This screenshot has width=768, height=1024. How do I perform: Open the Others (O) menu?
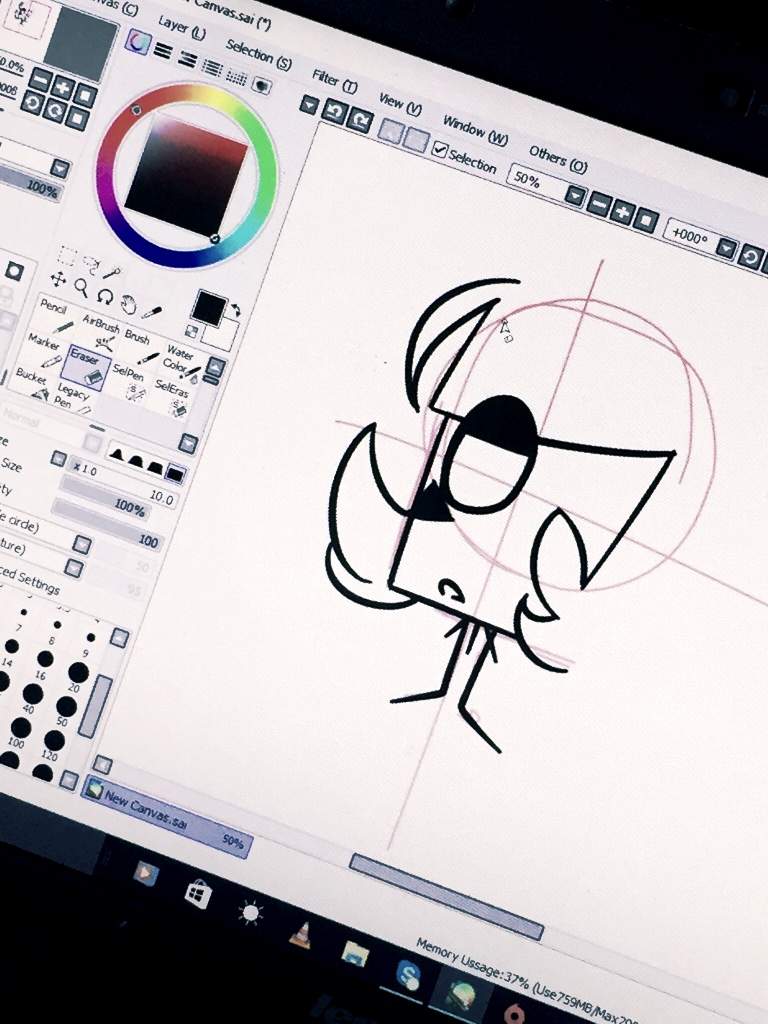pos(558,159)
